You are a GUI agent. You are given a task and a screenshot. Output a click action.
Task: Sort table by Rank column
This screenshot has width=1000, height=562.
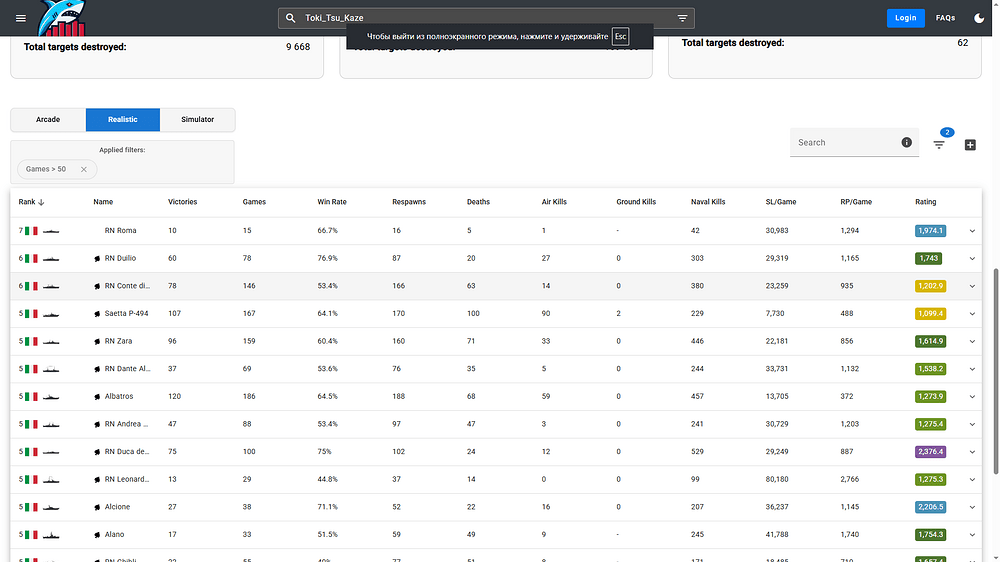[31, 202]
